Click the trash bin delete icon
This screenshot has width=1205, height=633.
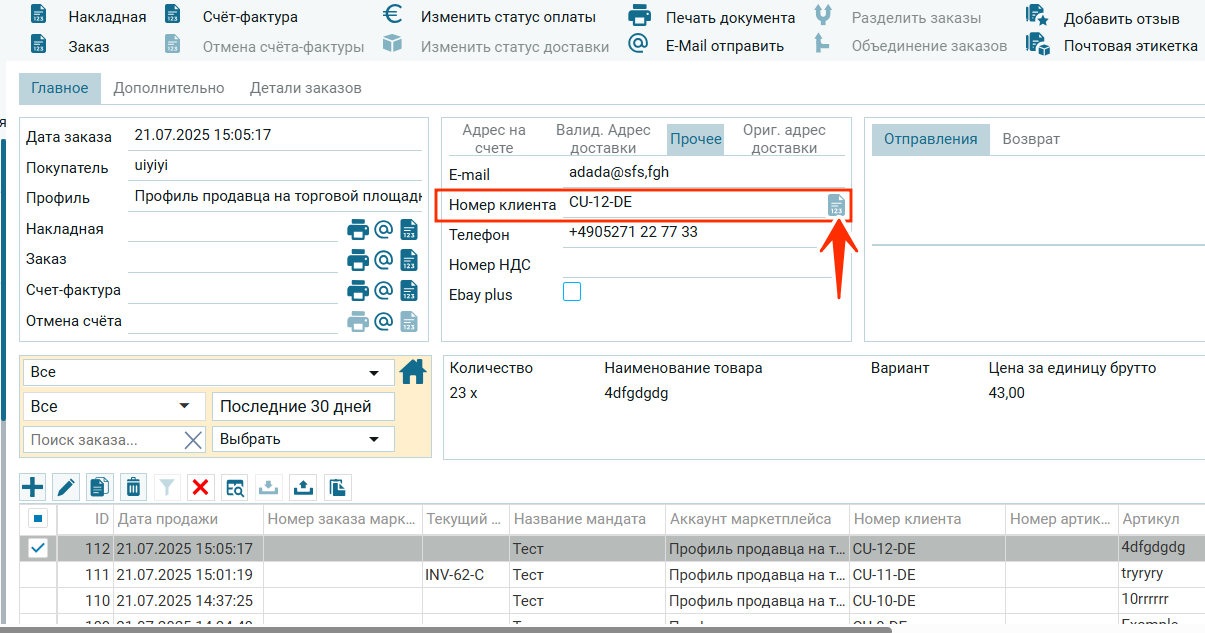click(x=133, y=487)
